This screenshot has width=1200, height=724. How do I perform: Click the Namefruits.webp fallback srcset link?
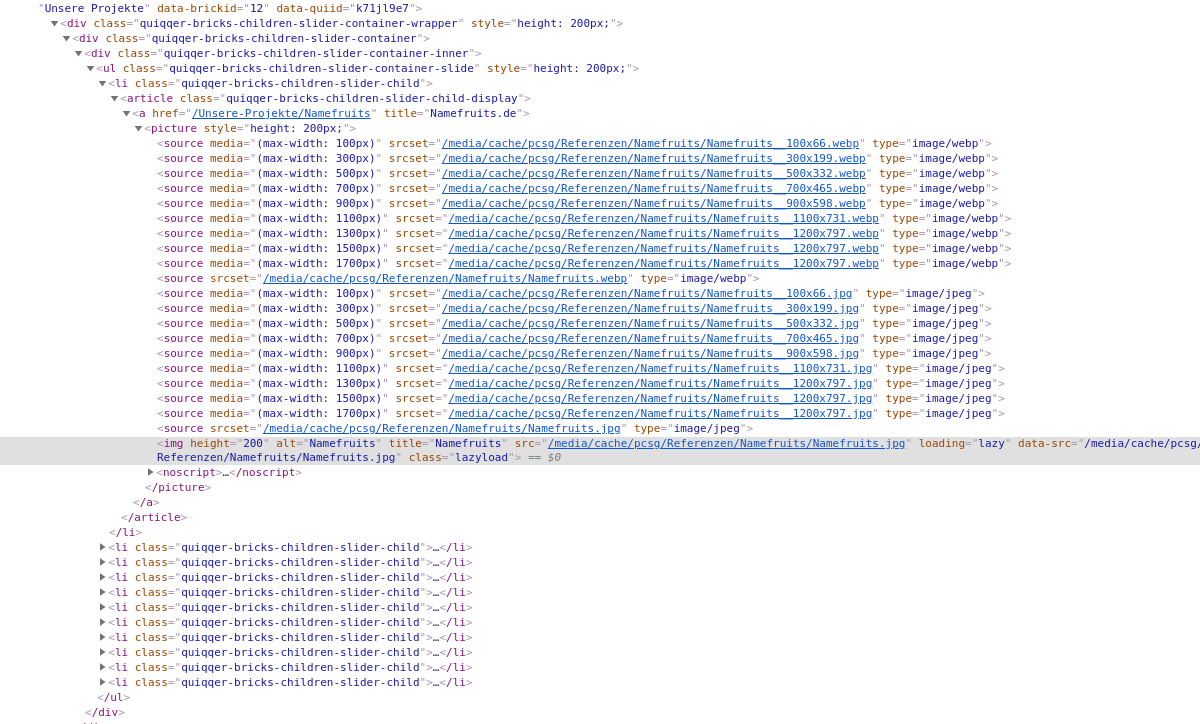(x=445, y=279)
